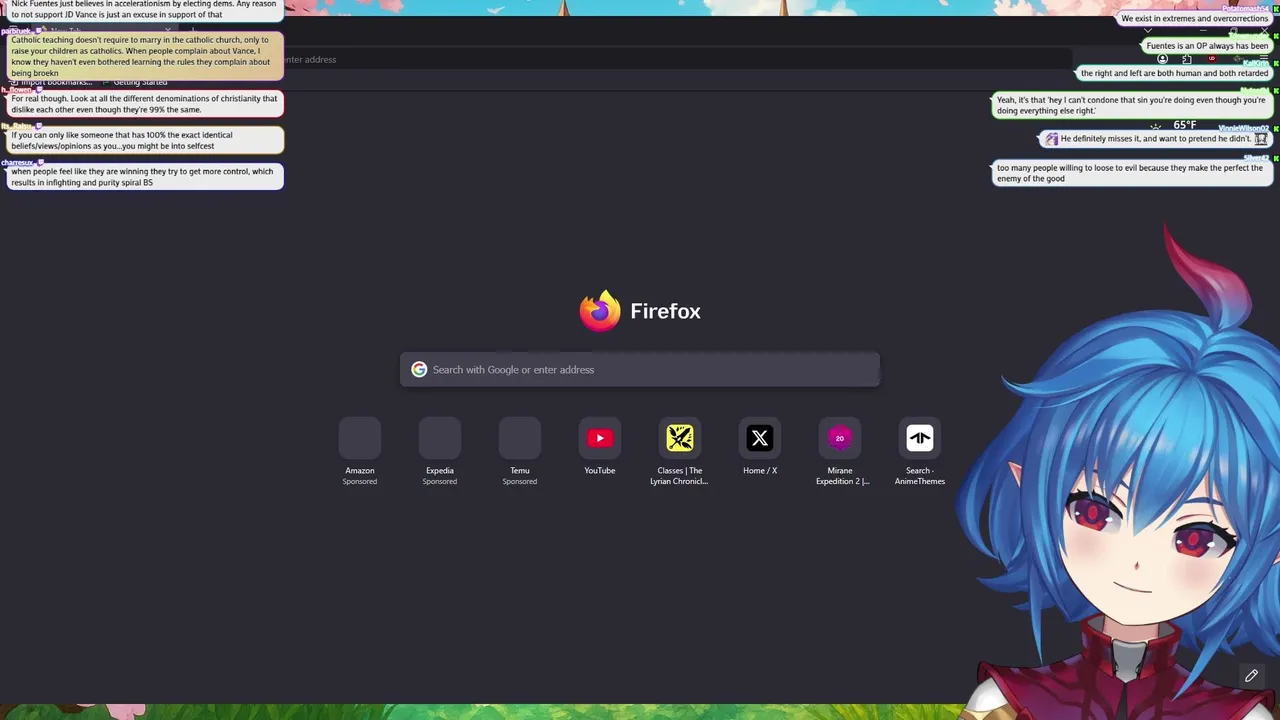Click the Google icon in search box
The image size is (1280, 720).
click(419, 370)
